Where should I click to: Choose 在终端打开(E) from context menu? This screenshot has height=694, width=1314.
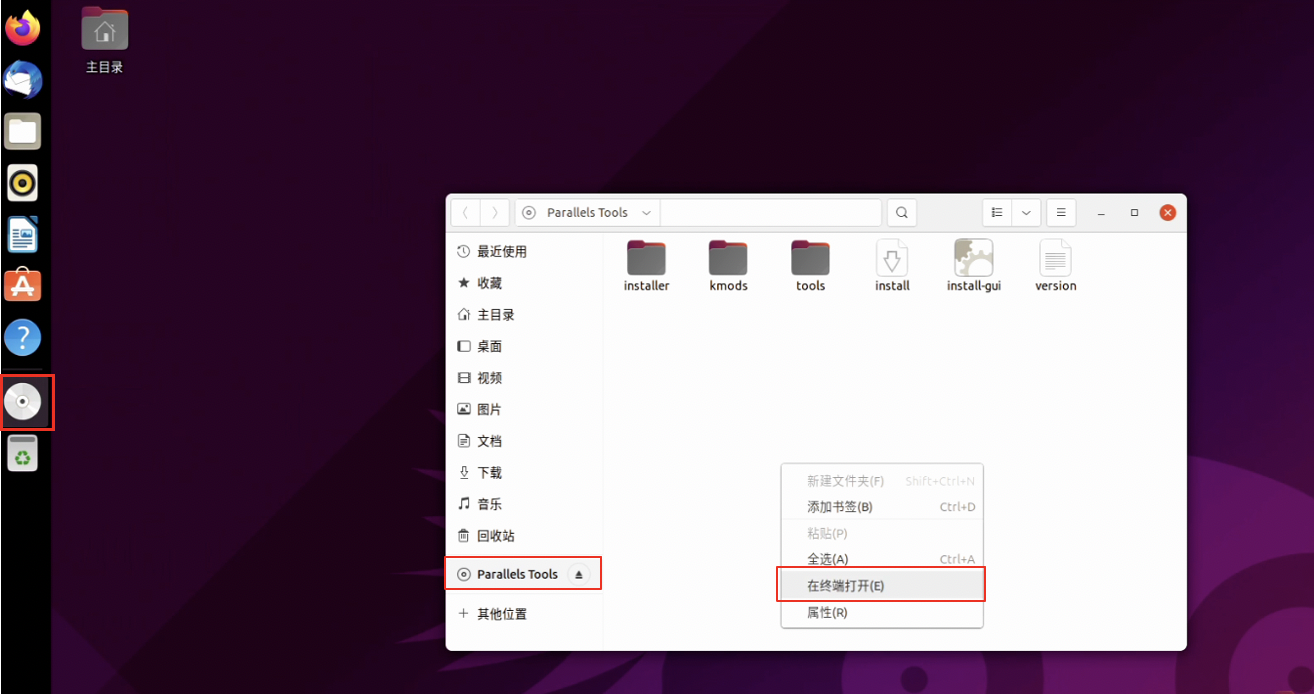881,585
